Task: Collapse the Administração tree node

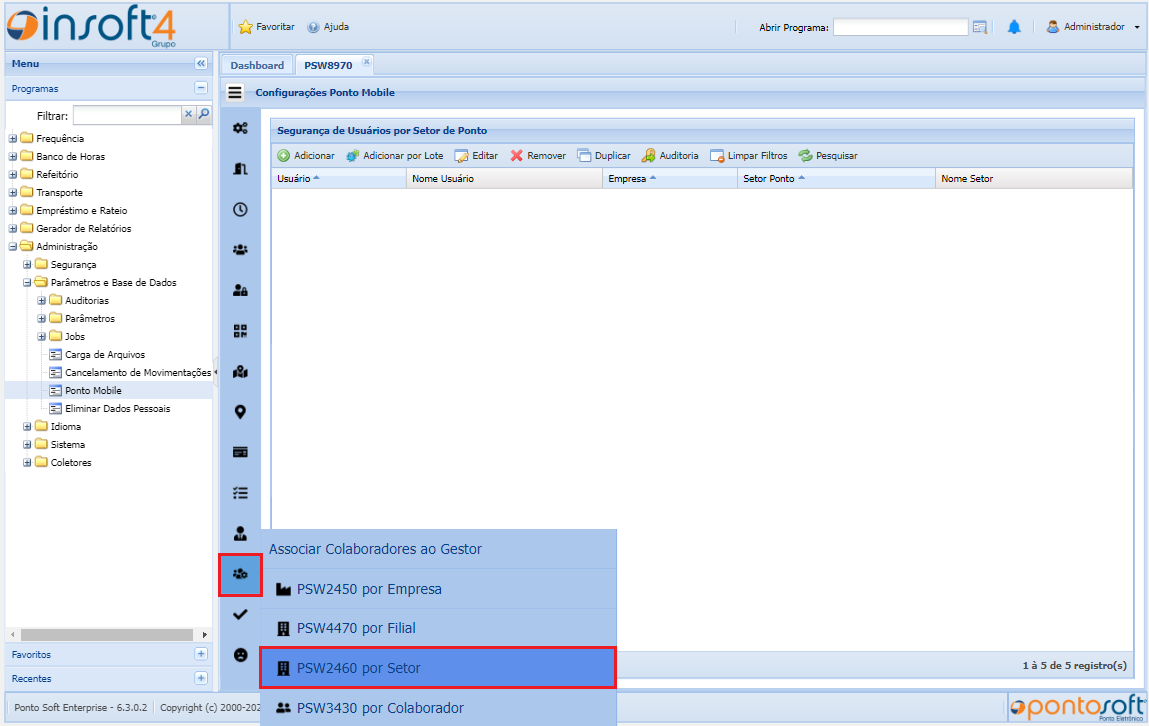Action: [x=13, y=247]
